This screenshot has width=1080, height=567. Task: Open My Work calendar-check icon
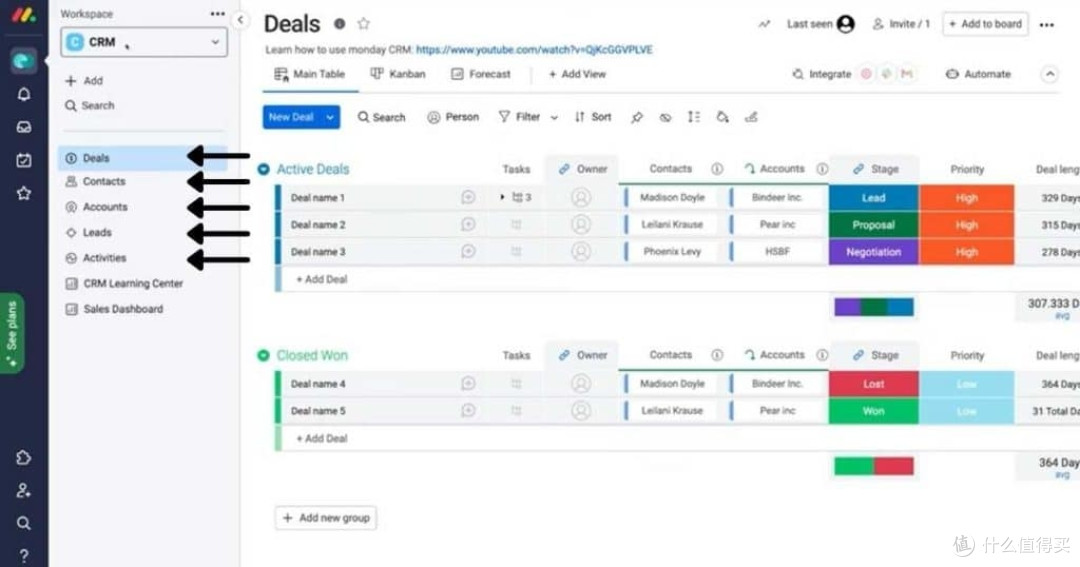(23, 161)
